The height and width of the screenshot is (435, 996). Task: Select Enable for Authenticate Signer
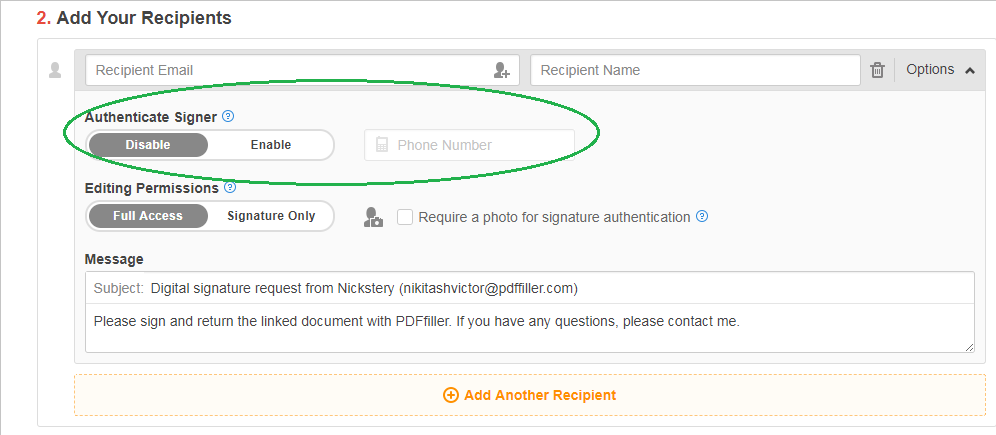click(271, 145)
